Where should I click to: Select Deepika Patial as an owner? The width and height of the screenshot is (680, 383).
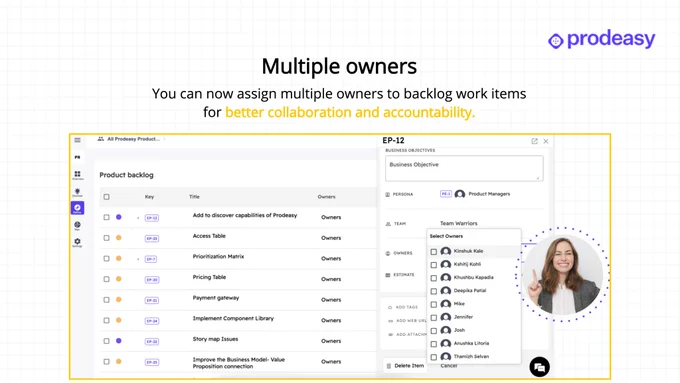[434, 291]
